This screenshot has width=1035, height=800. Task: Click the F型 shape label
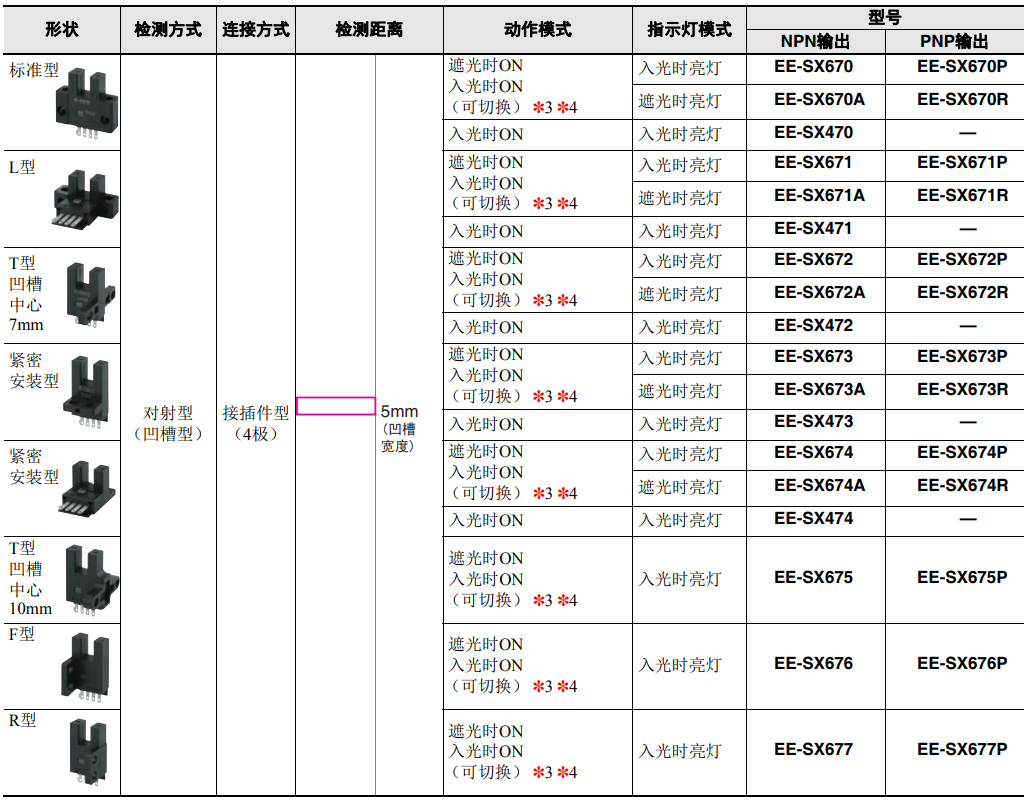pyautogui.click(x=21, y=634)
